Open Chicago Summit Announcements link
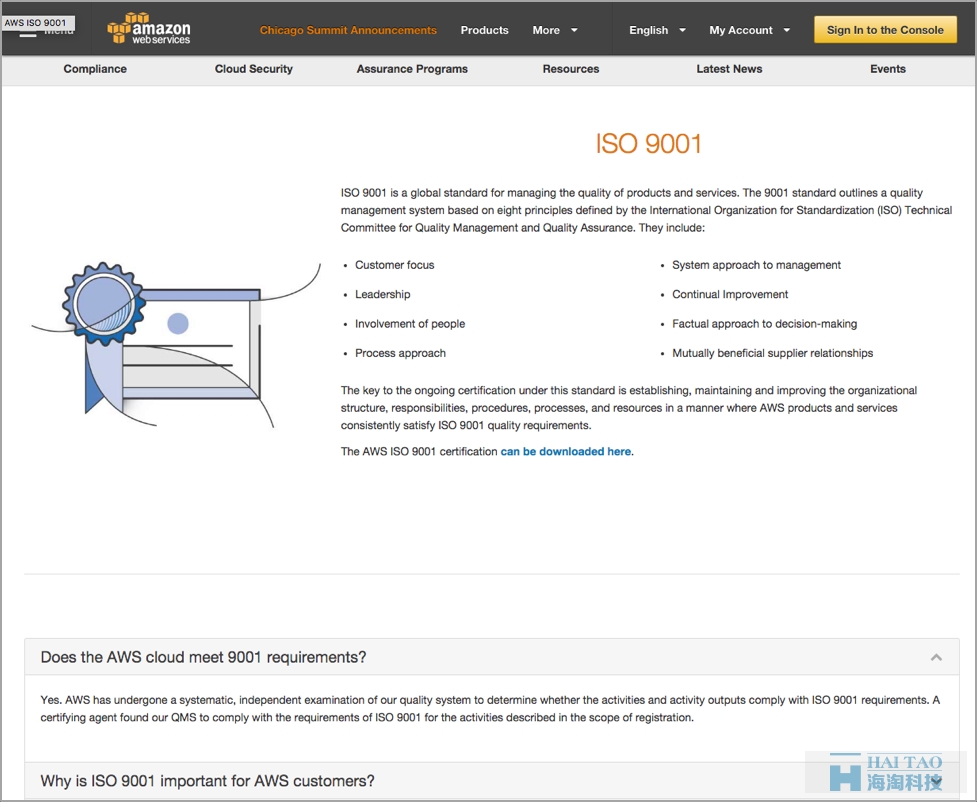The width and height of the screenshot is (977, 802). (x=348, y=30)
